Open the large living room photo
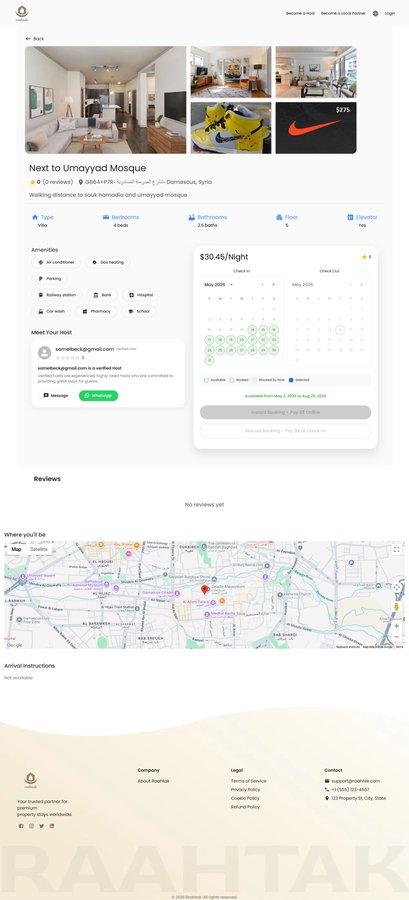The width and height of the screenshot is (409, 900). 106,100
